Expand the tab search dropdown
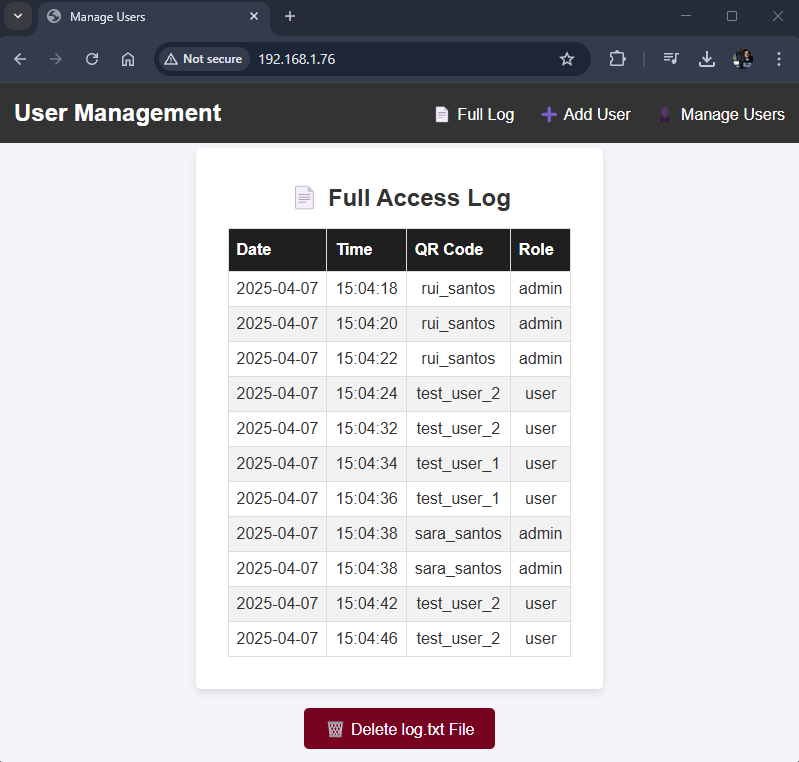799x762 pixels. 18,16
